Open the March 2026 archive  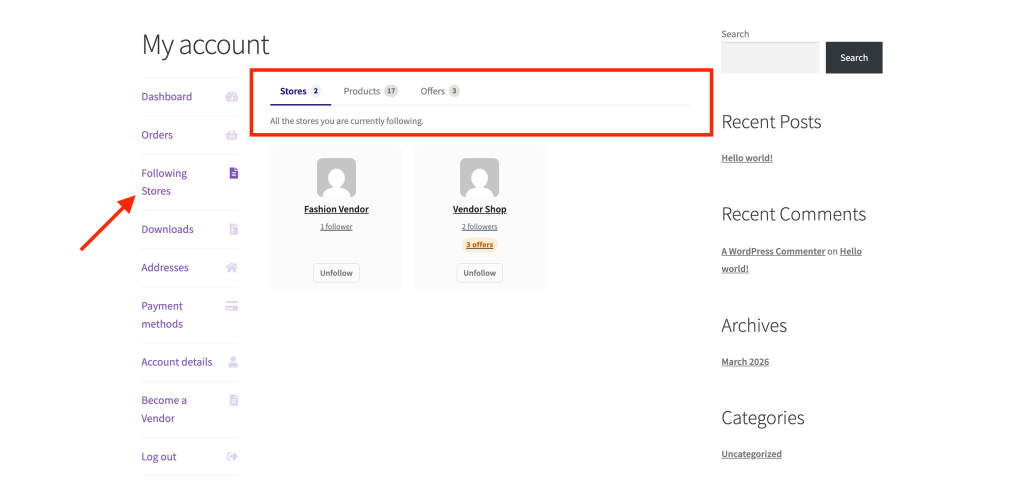pyautogui.click(x=745, y=362)
